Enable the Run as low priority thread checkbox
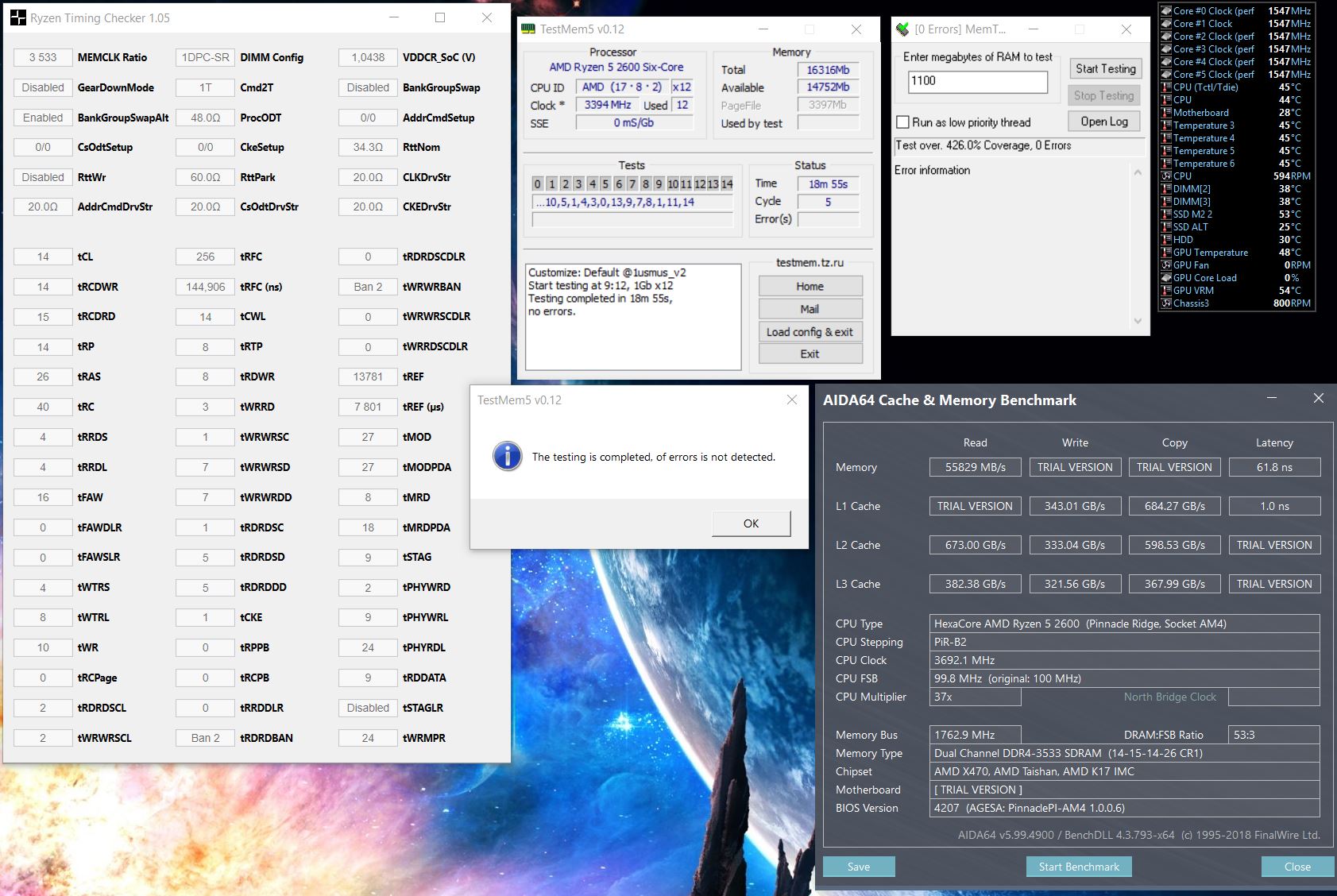 tap(902, 122)
